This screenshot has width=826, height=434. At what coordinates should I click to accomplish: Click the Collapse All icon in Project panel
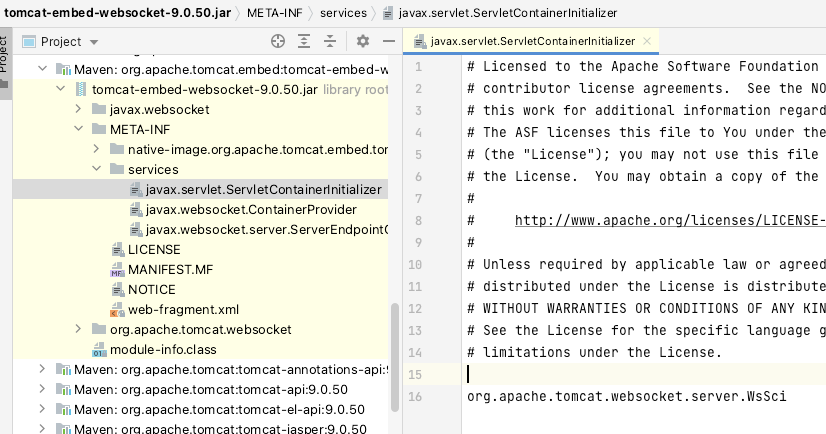332,41
